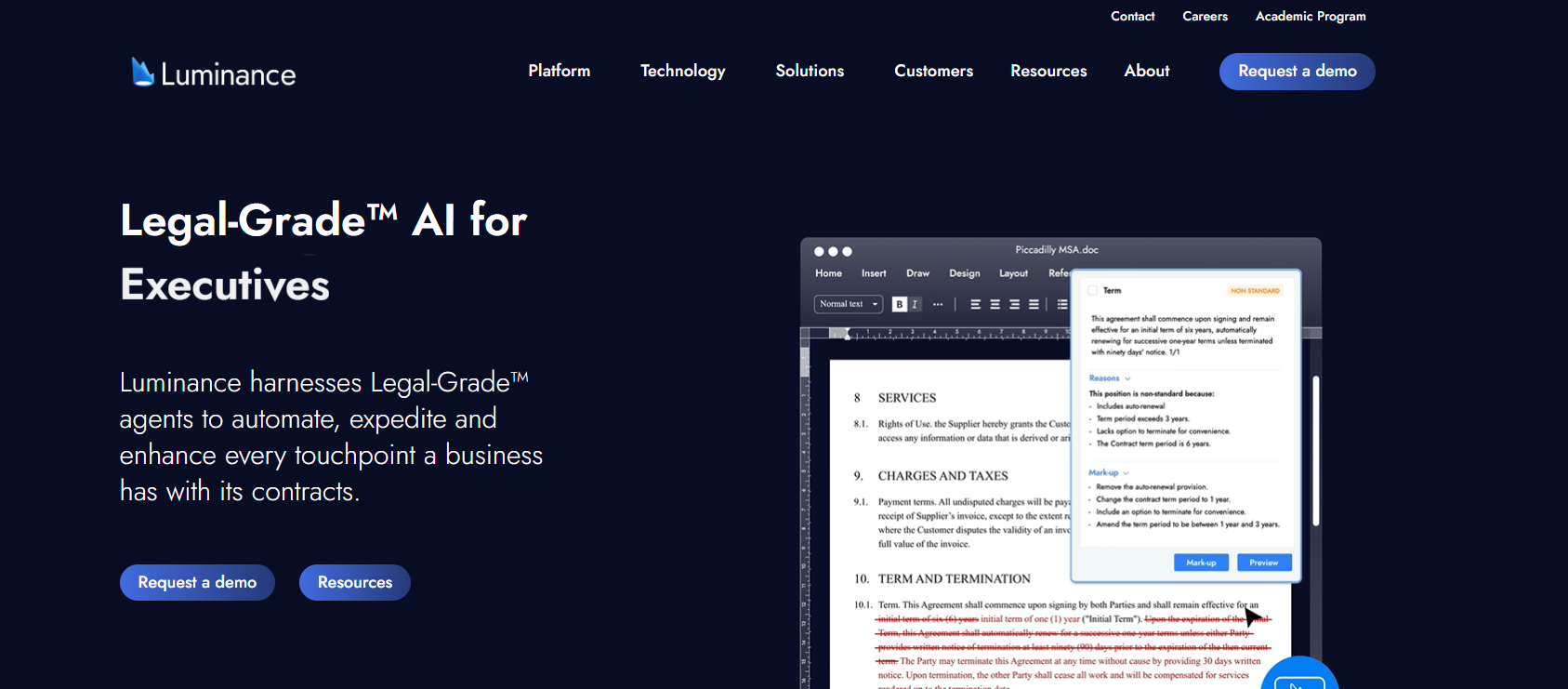
Task: Click the hero Resources button
Action: [x=355, y=582]
